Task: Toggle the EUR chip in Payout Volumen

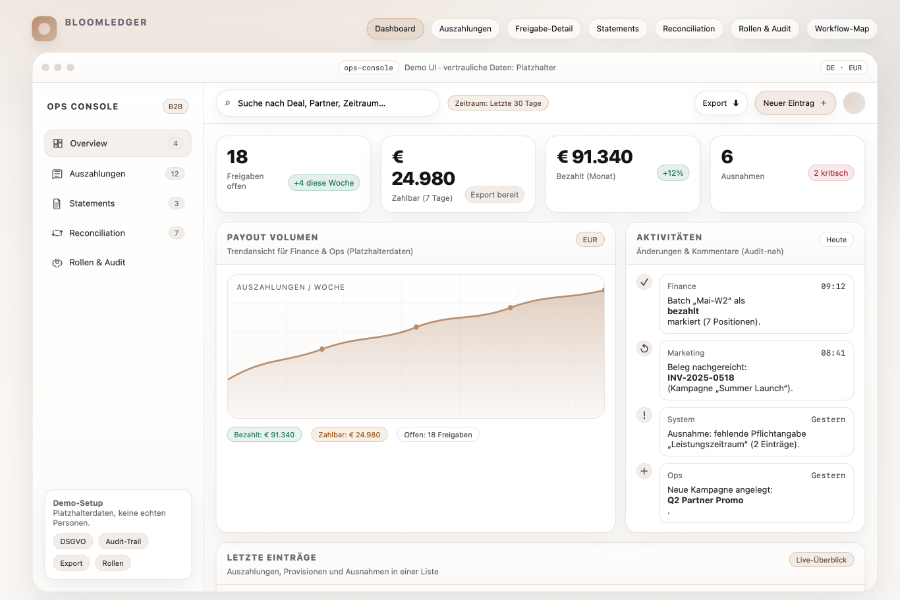Action: point(590,240)
